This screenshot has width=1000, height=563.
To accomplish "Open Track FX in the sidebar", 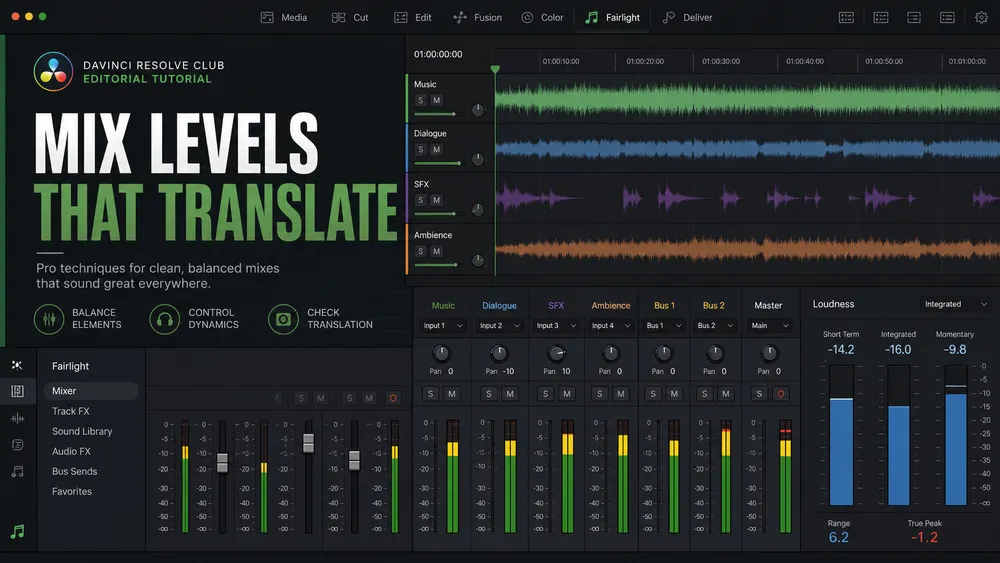I will (x=71, y=411).
